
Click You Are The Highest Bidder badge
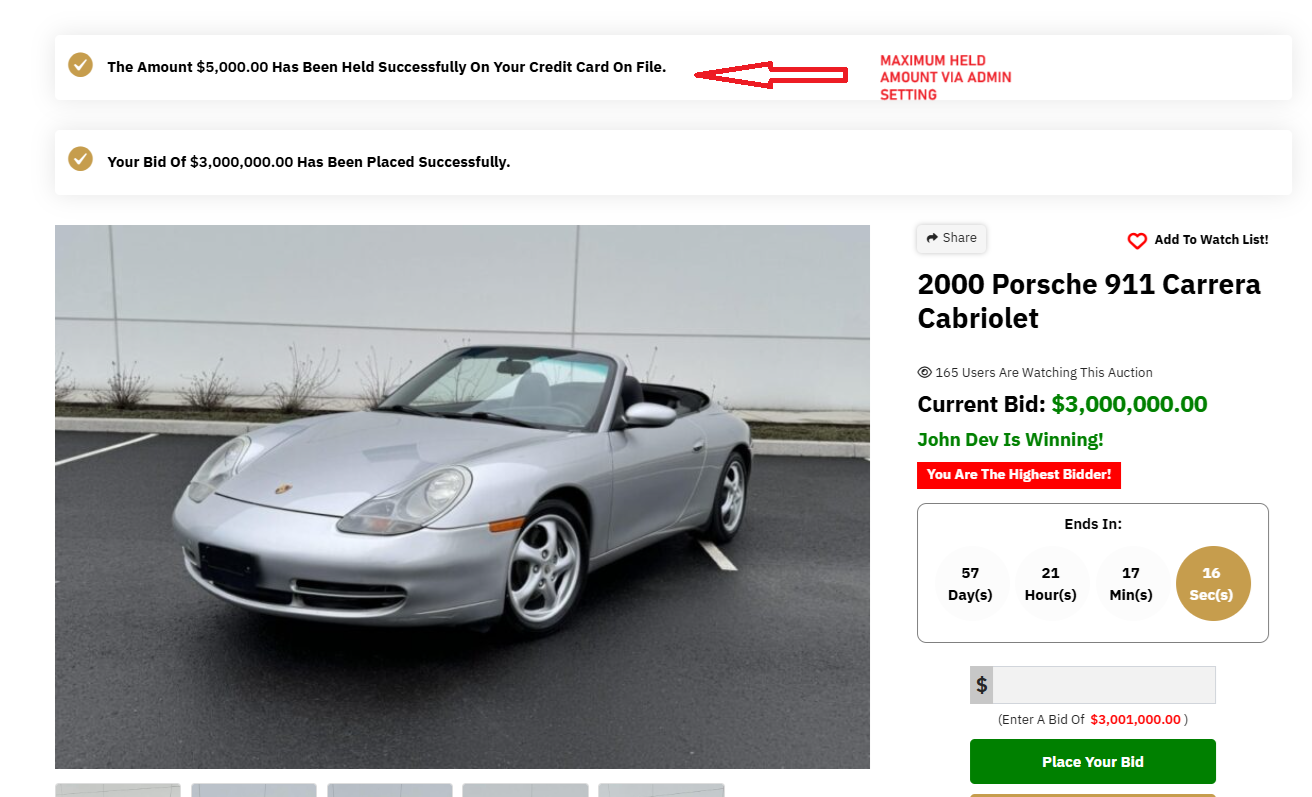pyautogui.click(x=1018, y=475)
